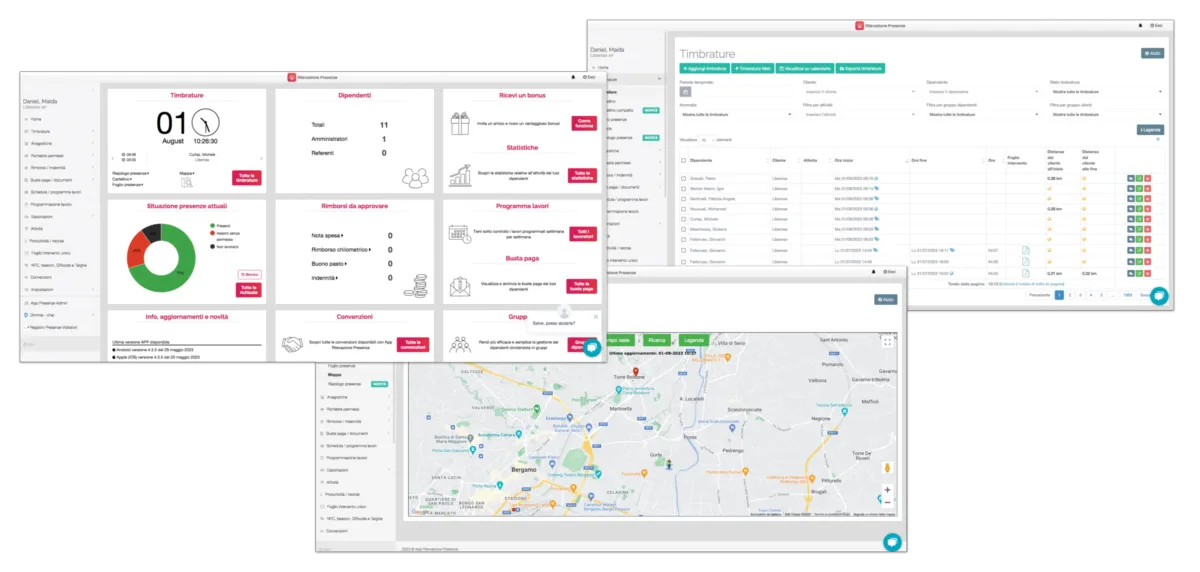Open Cliente filter dropdown

pos(861,91)
